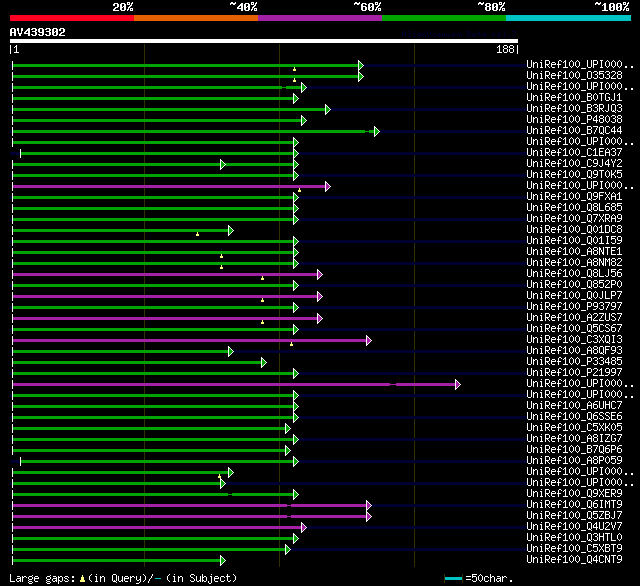
Task: Select the UniRef100_A6UHC7 label
Action: [x=574, y=406]
